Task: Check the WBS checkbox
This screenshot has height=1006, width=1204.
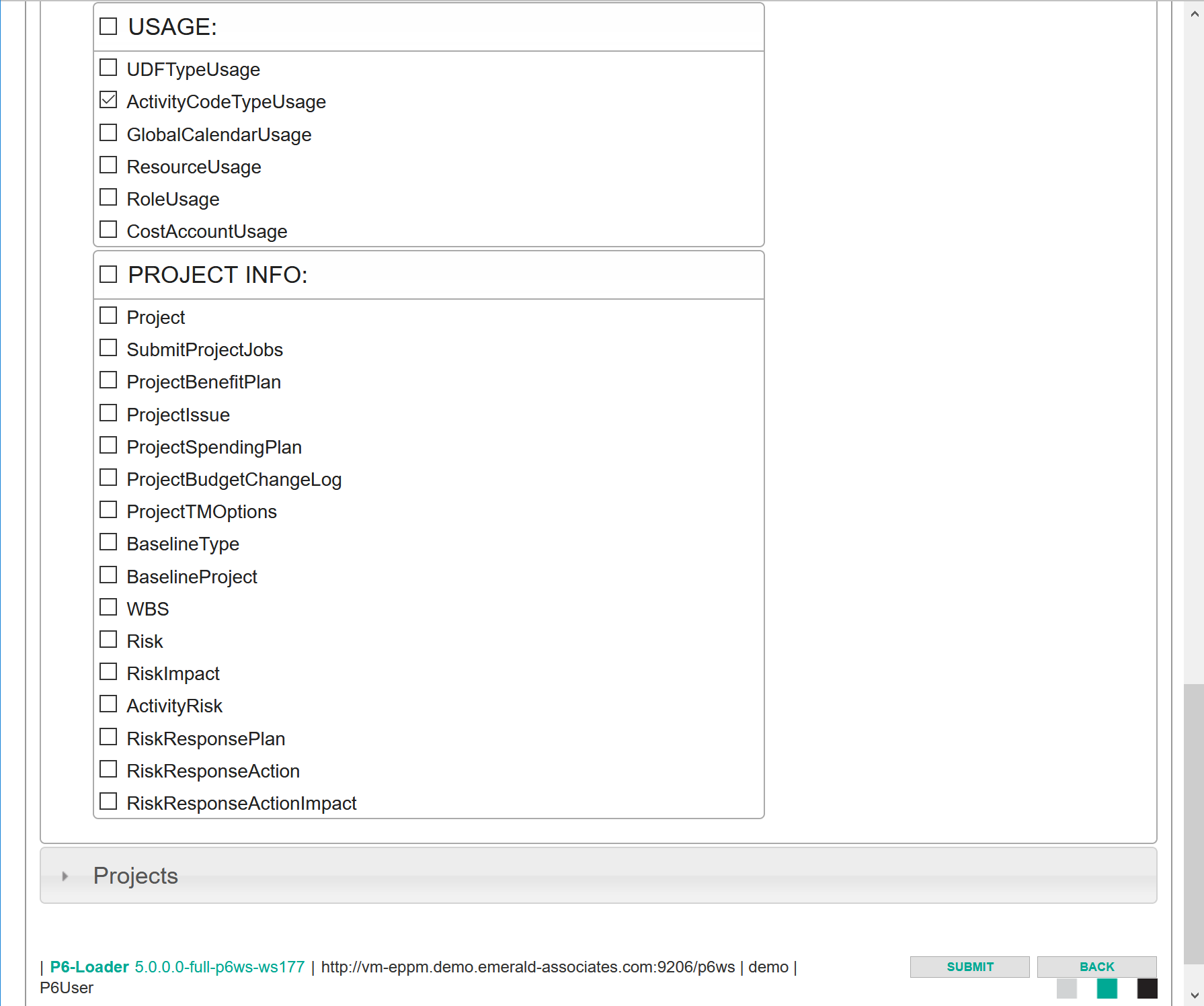Action: (108, 608)
